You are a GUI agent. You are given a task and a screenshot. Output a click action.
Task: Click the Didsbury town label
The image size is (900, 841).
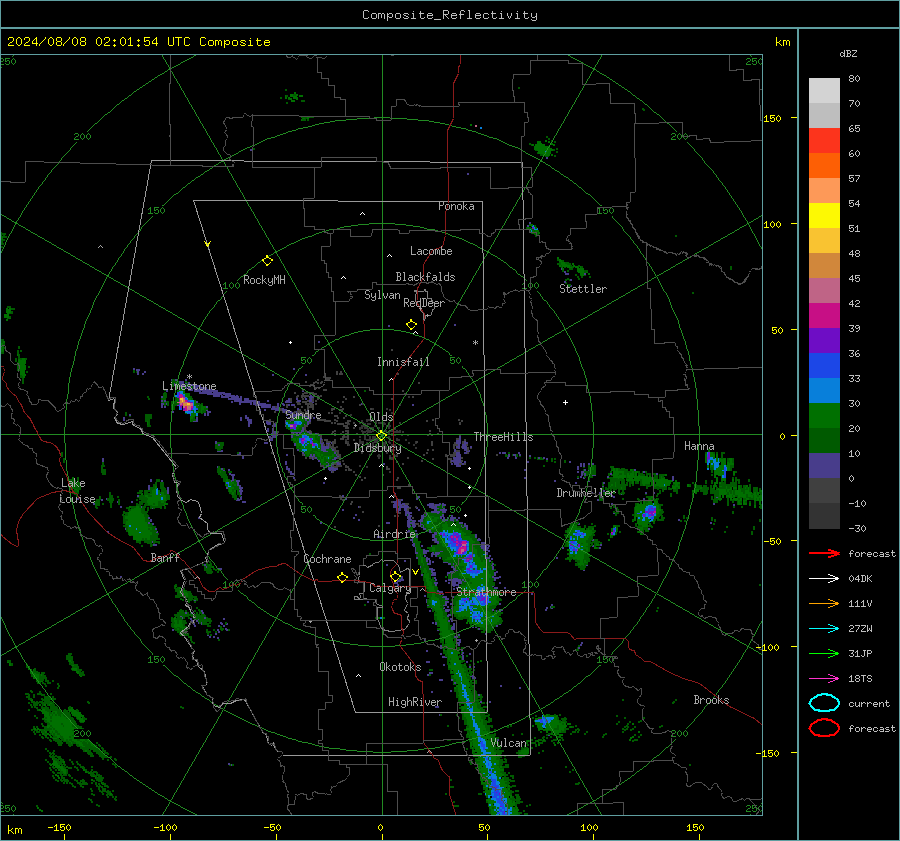pyautogui.click(x=377, y=448)
